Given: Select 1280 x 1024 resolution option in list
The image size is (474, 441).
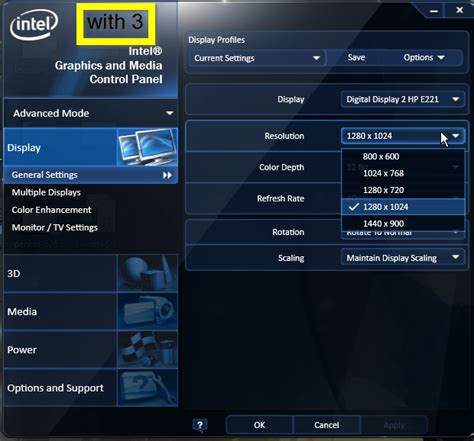Looking at the screenshot, I should tap(403, 207).
